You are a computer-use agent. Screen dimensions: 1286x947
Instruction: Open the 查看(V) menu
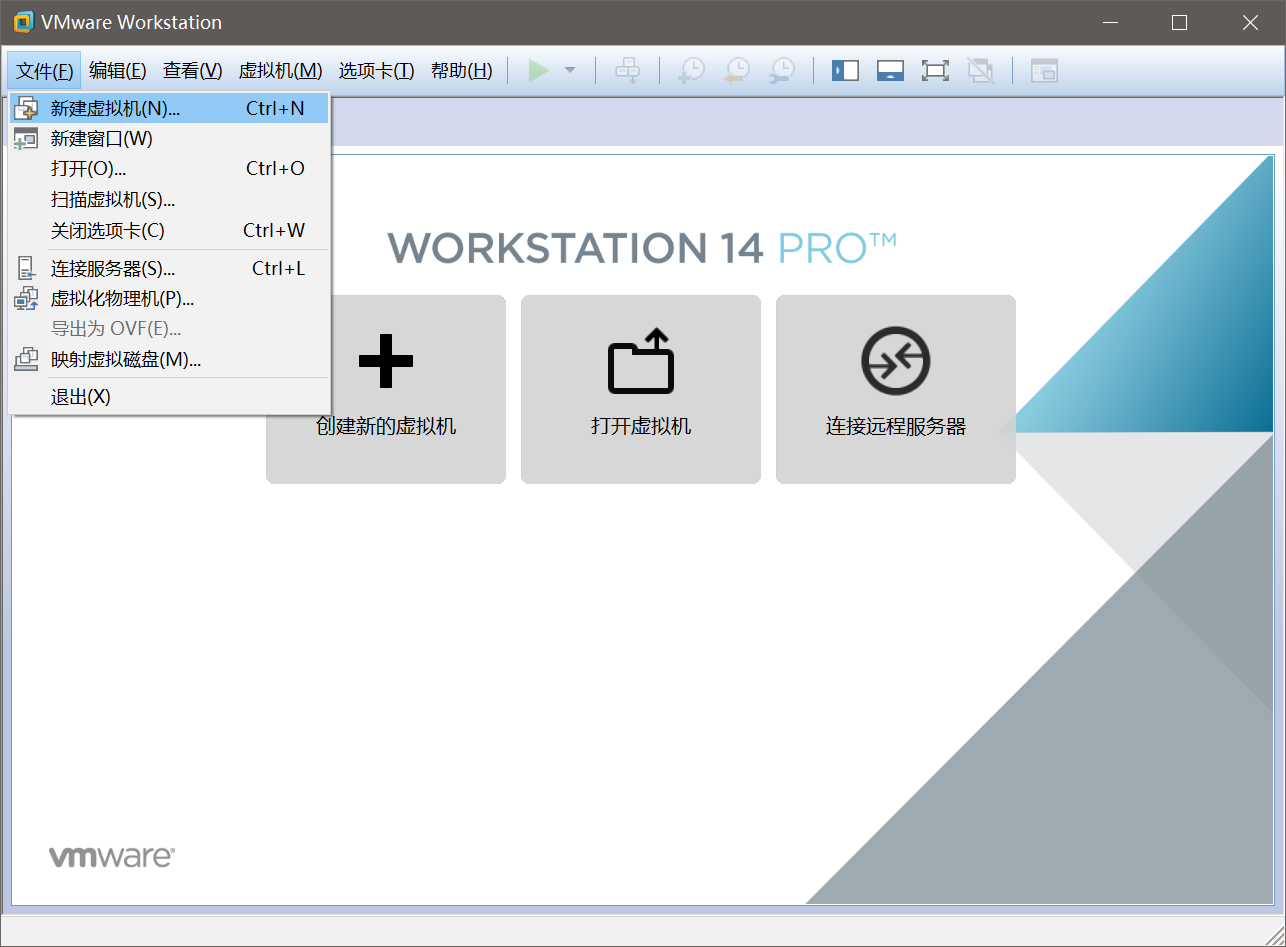pyautogui.click(x=193, y=71)
